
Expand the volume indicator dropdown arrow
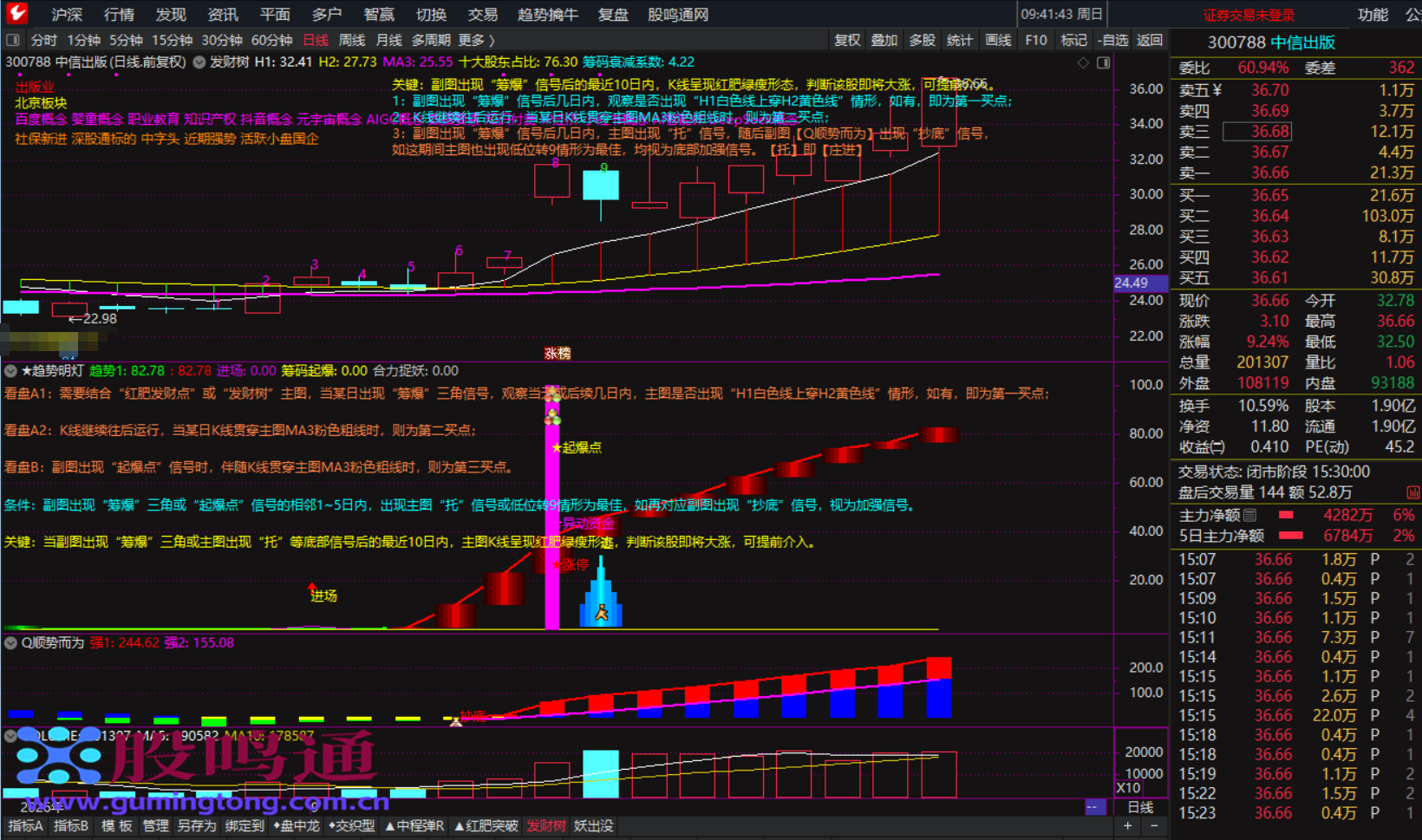(10, 736)
